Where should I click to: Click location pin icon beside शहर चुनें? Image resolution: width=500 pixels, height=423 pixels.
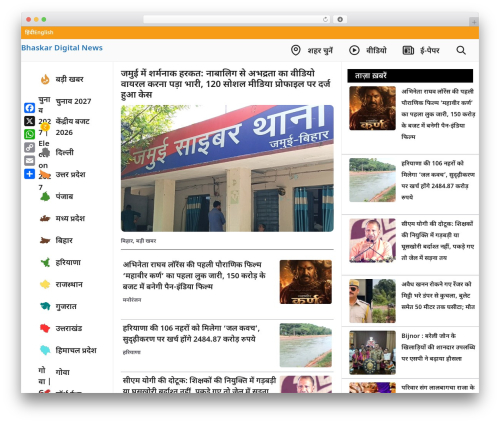pos(296,50)
